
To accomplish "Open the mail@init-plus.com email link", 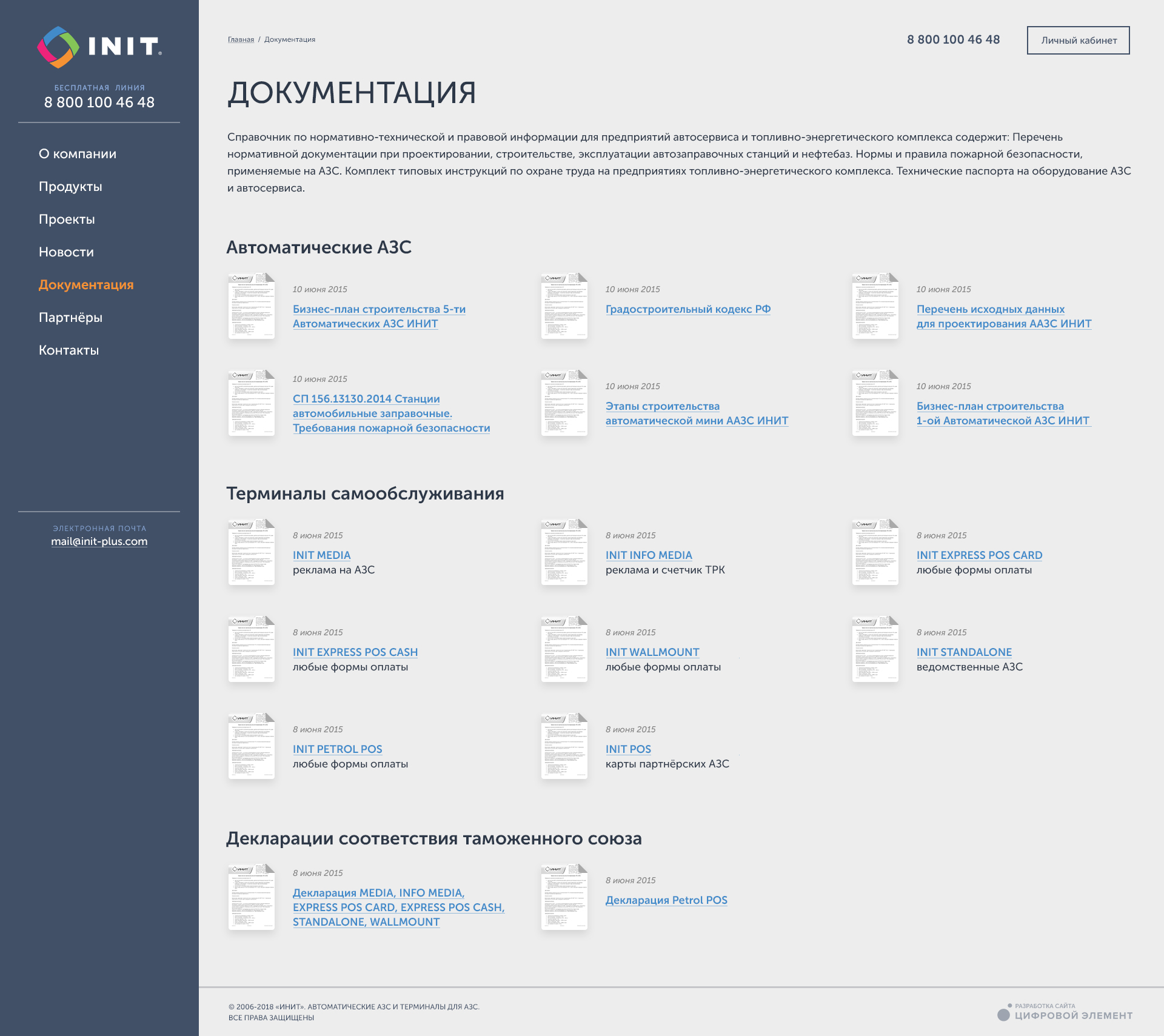I will pos(99,541).
